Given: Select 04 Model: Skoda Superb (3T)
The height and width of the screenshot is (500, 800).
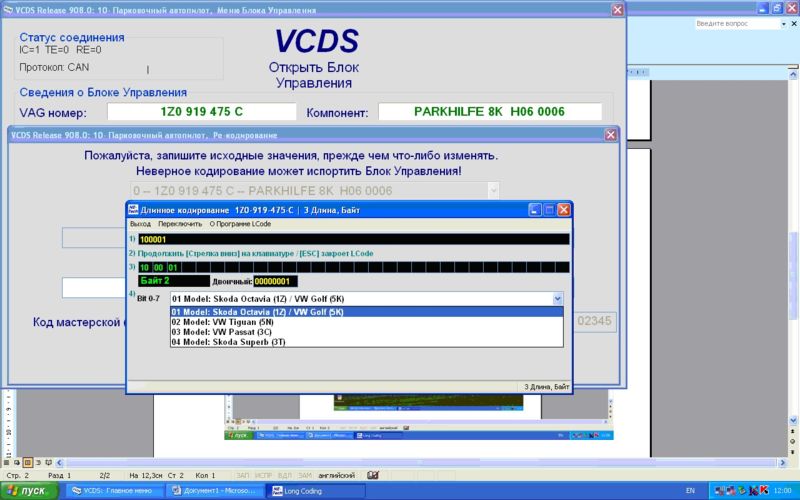Looking at the screenshot, I should tap(366, 342).
